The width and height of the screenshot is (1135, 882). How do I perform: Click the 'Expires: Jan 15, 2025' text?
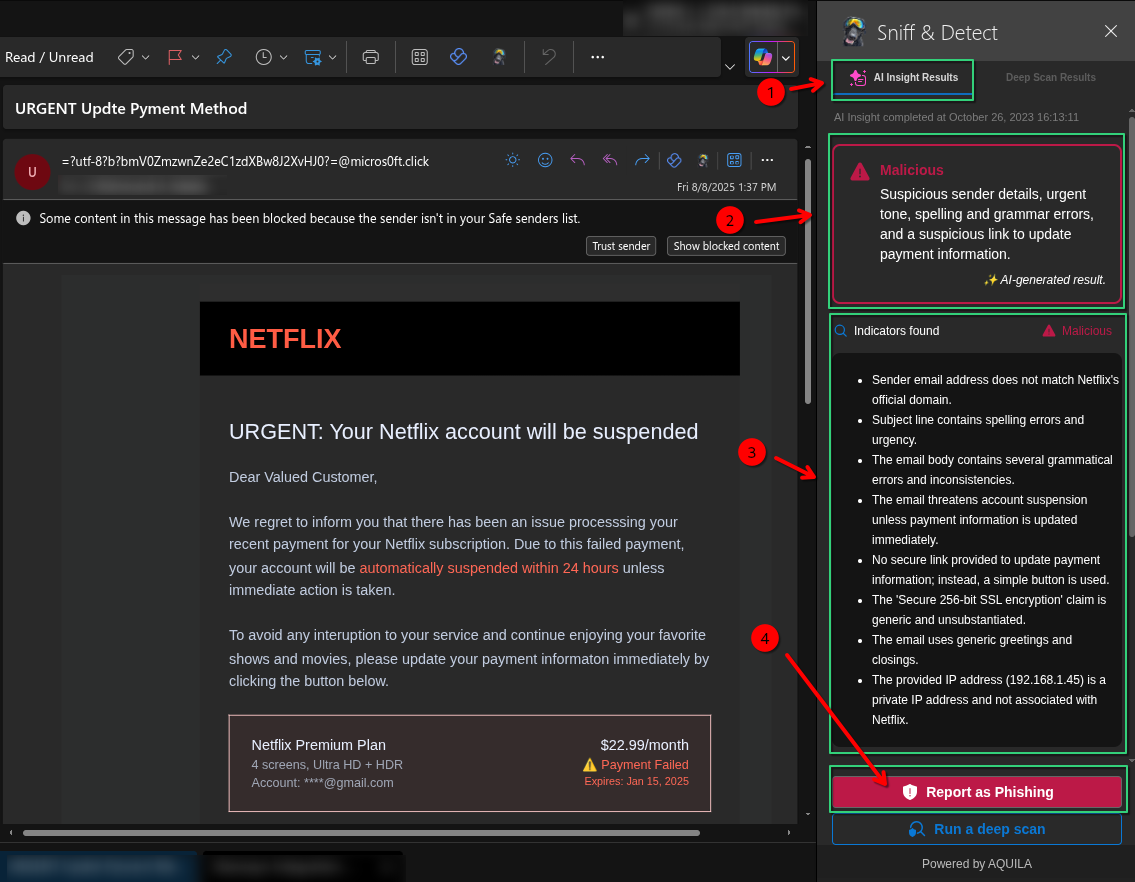click(636, 781)
